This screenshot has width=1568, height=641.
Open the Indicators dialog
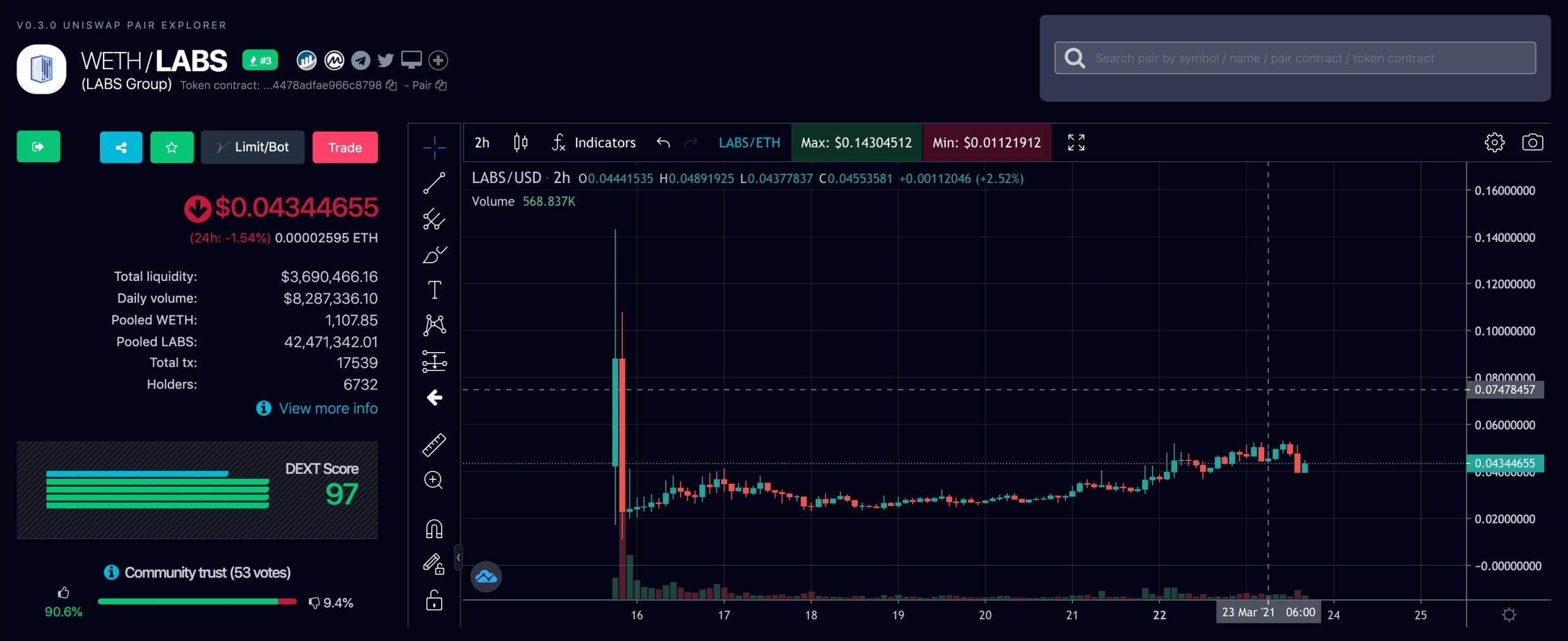click(594, 143)
